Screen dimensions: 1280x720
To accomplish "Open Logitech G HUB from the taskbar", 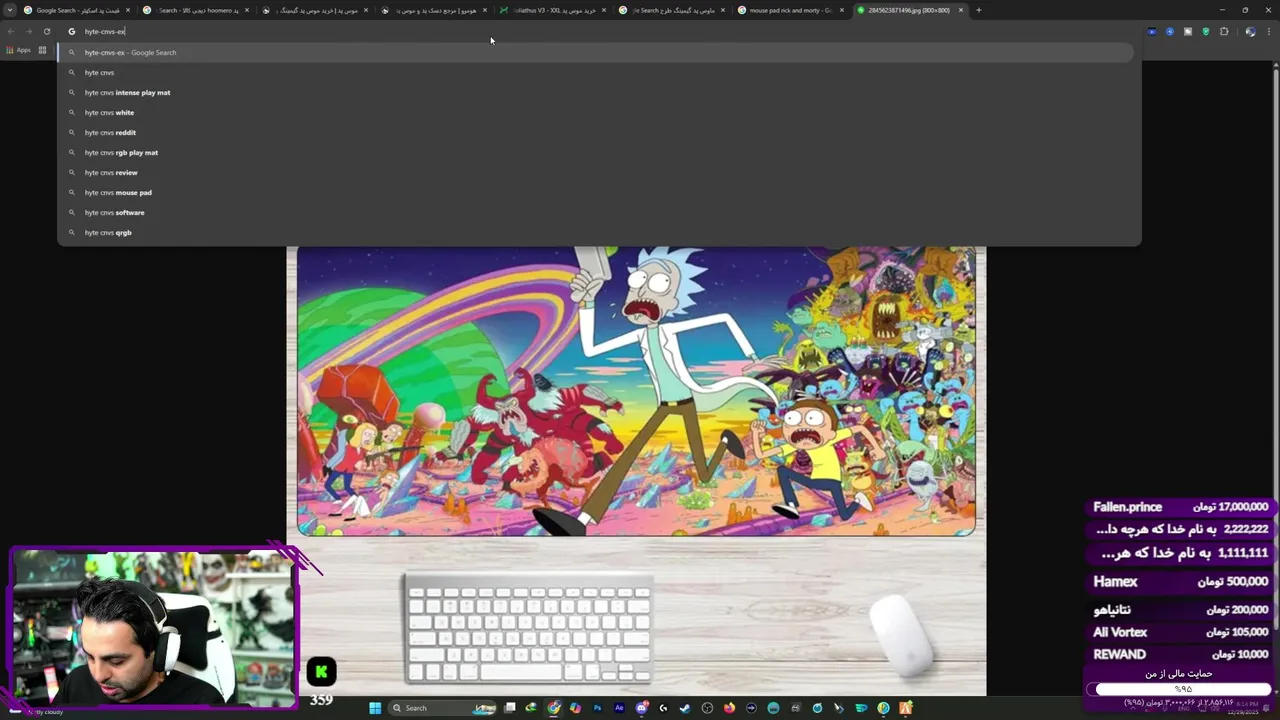I will [663, 708].
